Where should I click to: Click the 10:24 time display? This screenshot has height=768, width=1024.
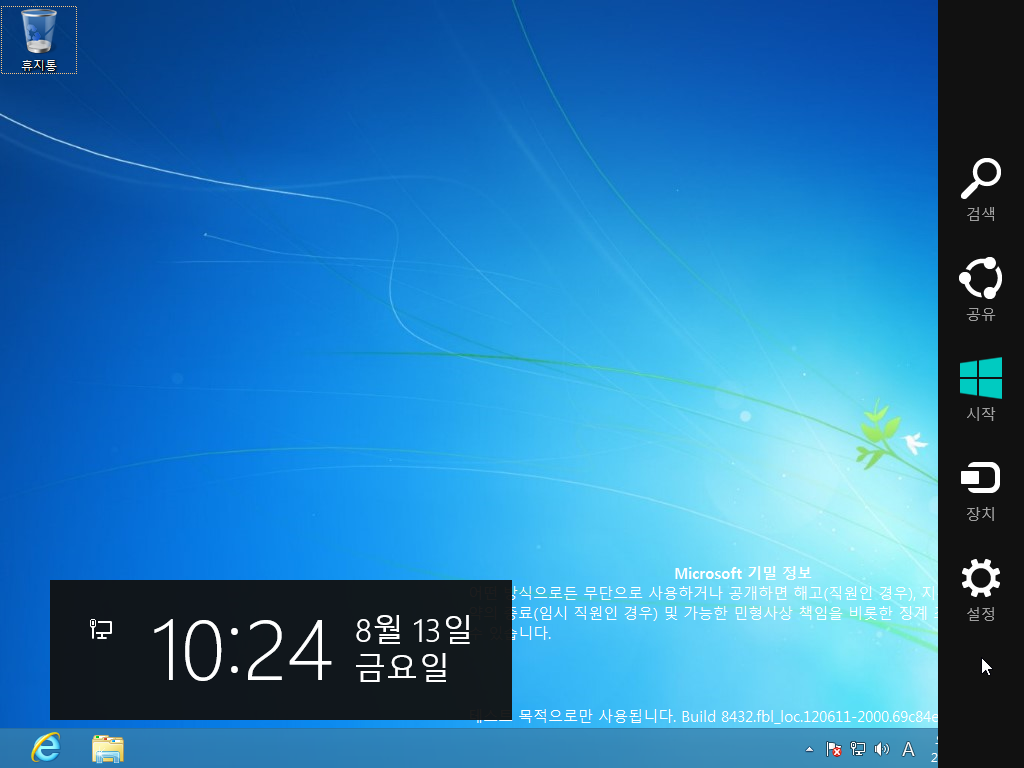coord(242,650)
